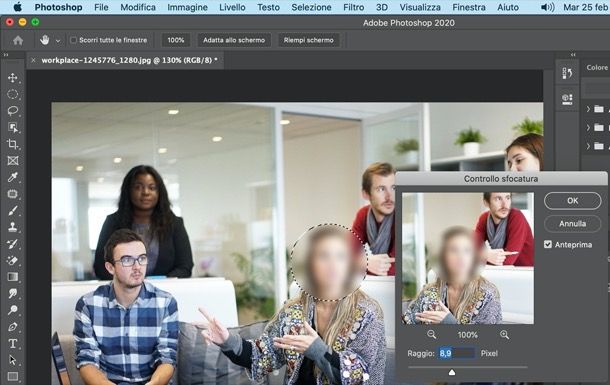
Task: Expand the topmost swatch folder group
Action: coord(589,109)
